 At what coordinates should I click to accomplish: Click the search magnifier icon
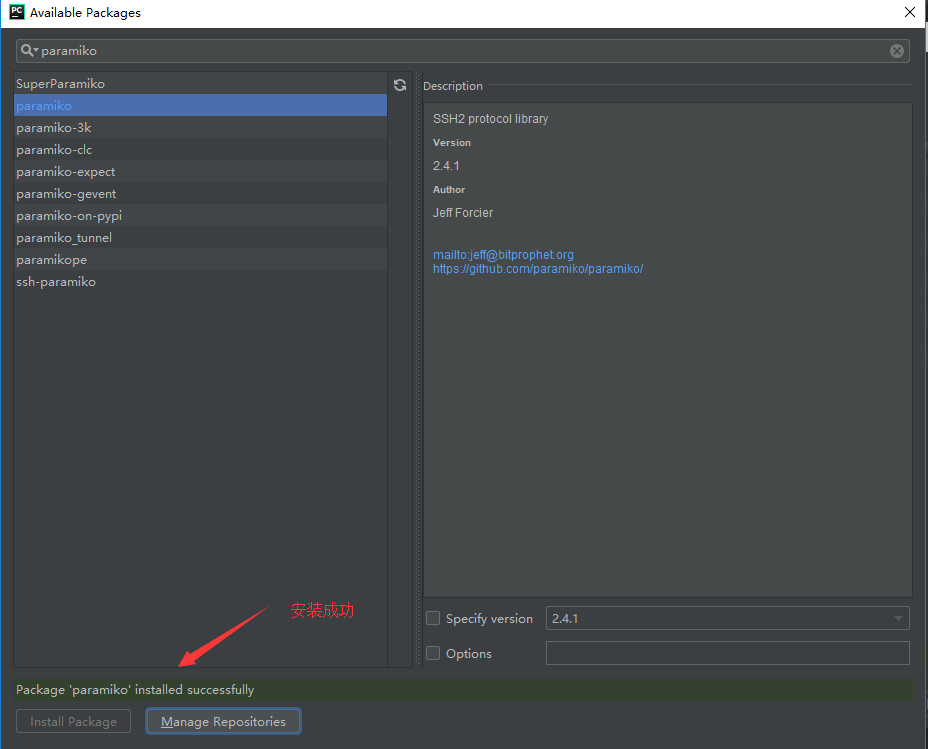tap(28, 50)
